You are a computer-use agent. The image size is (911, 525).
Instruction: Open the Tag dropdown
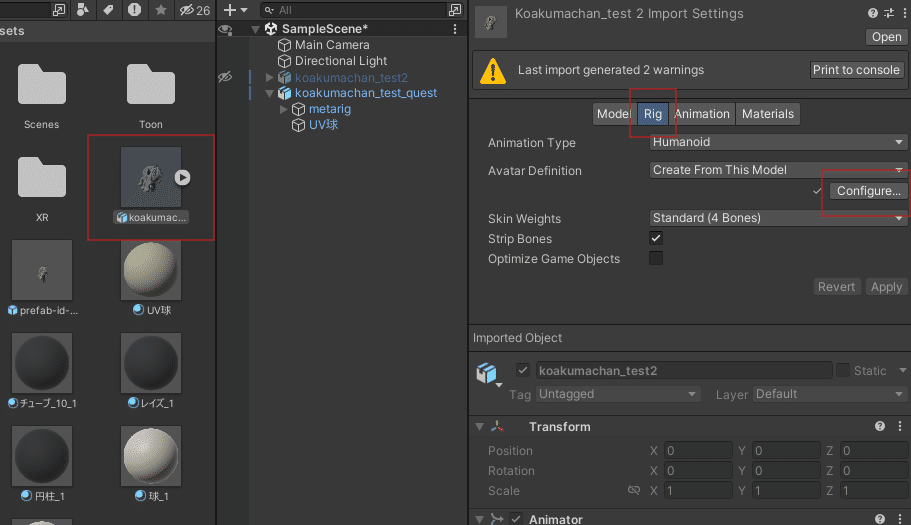point(618,394)
